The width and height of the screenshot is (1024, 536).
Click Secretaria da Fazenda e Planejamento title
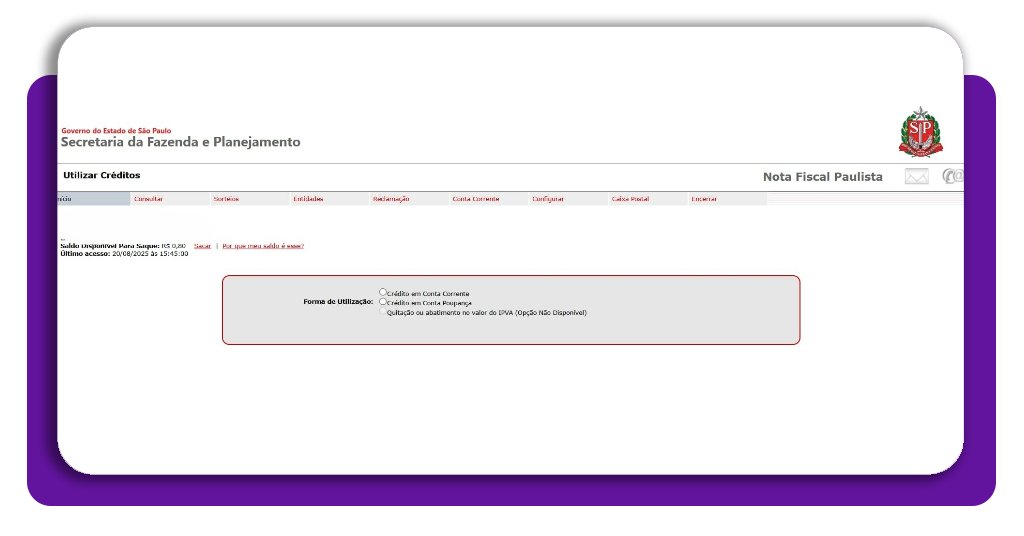pos(180,142)
